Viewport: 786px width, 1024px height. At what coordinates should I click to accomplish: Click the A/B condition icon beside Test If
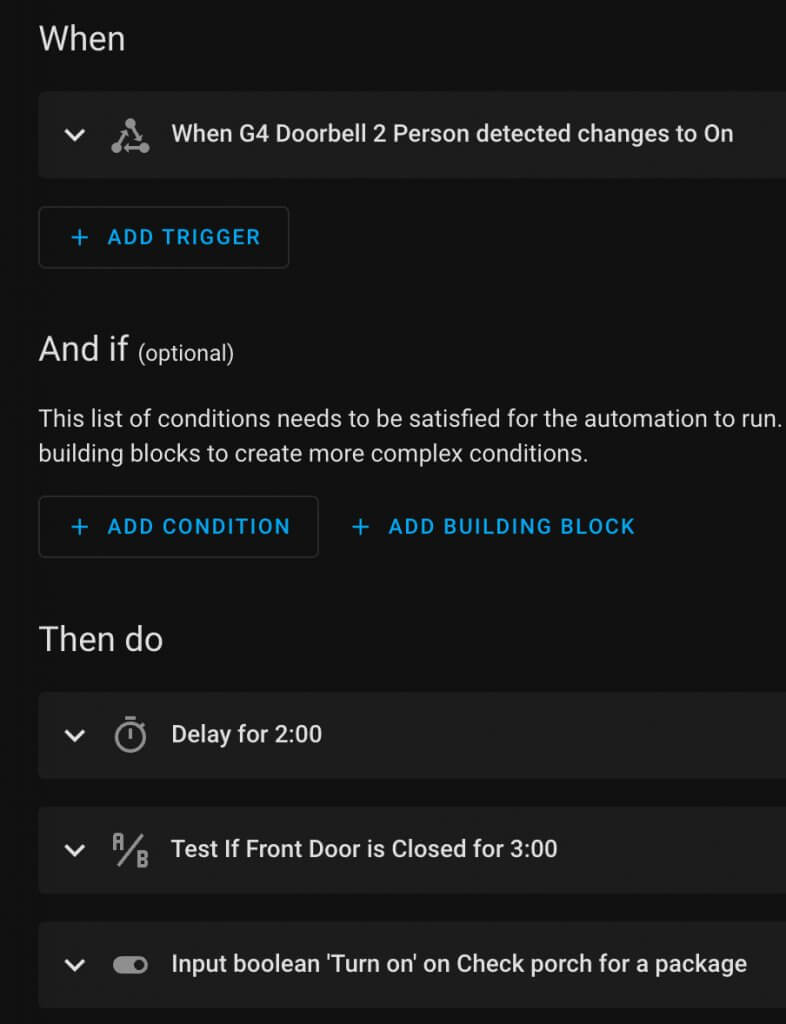[130, 850]
